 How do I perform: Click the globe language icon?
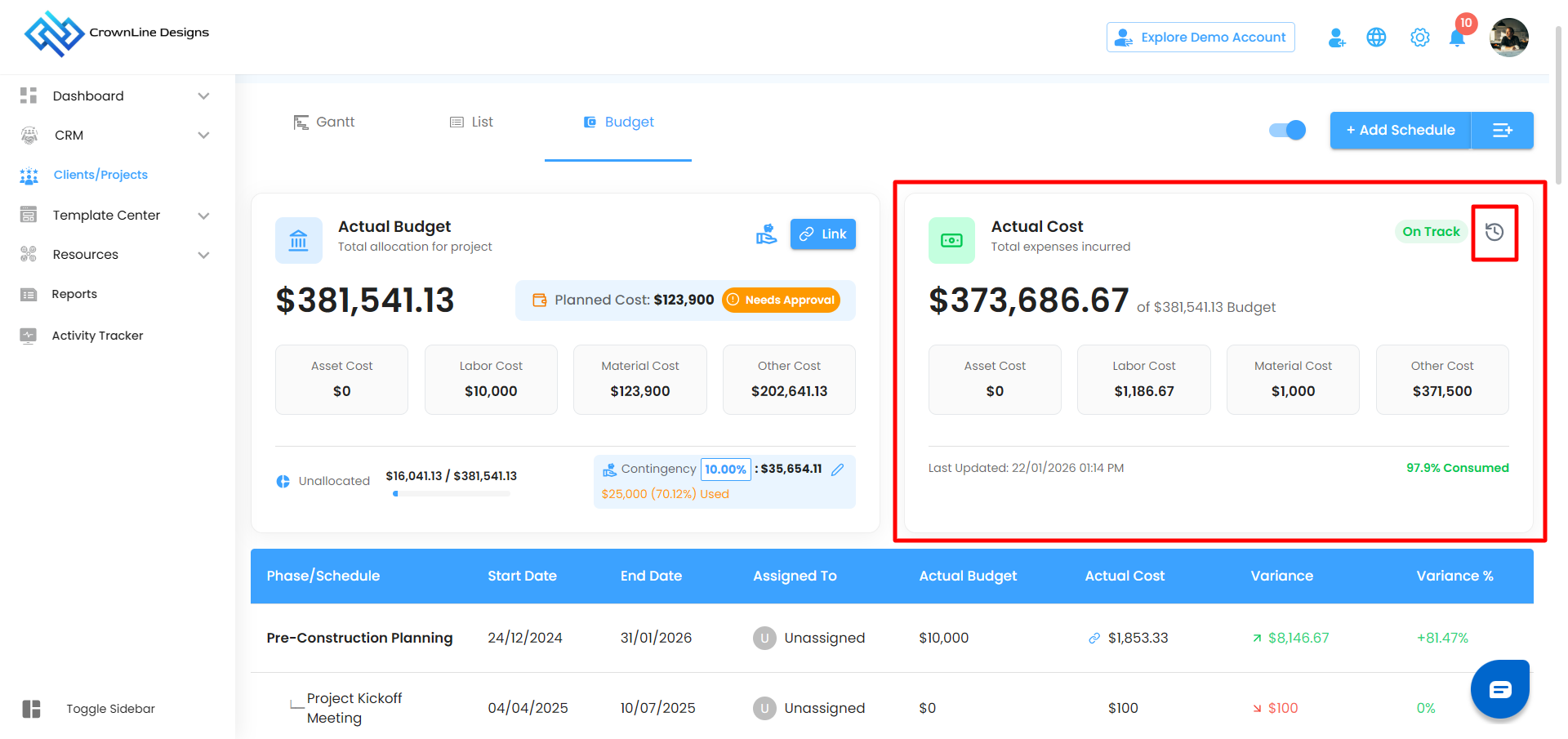pos(1376,38)
